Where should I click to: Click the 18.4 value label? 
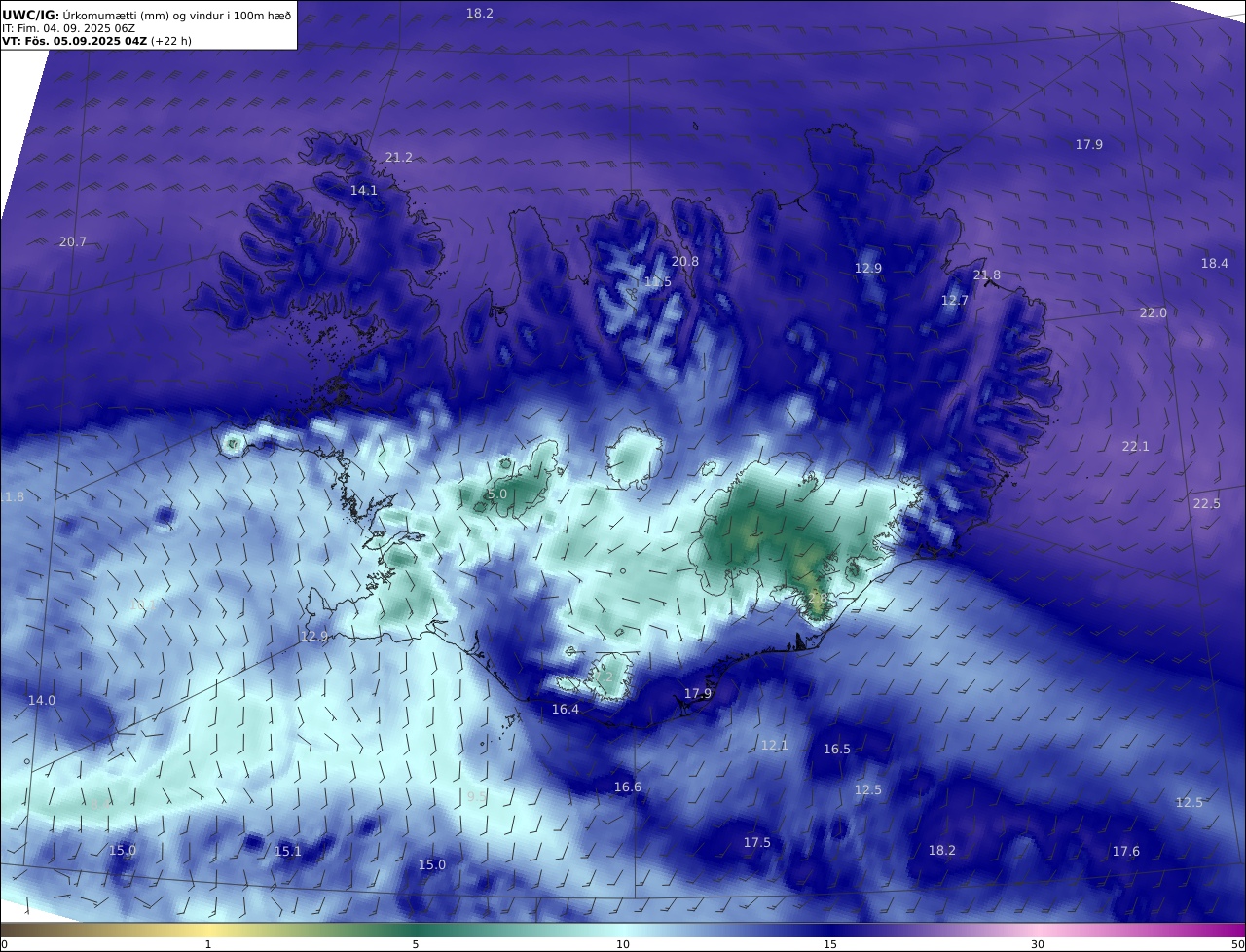pos(1215,264)
